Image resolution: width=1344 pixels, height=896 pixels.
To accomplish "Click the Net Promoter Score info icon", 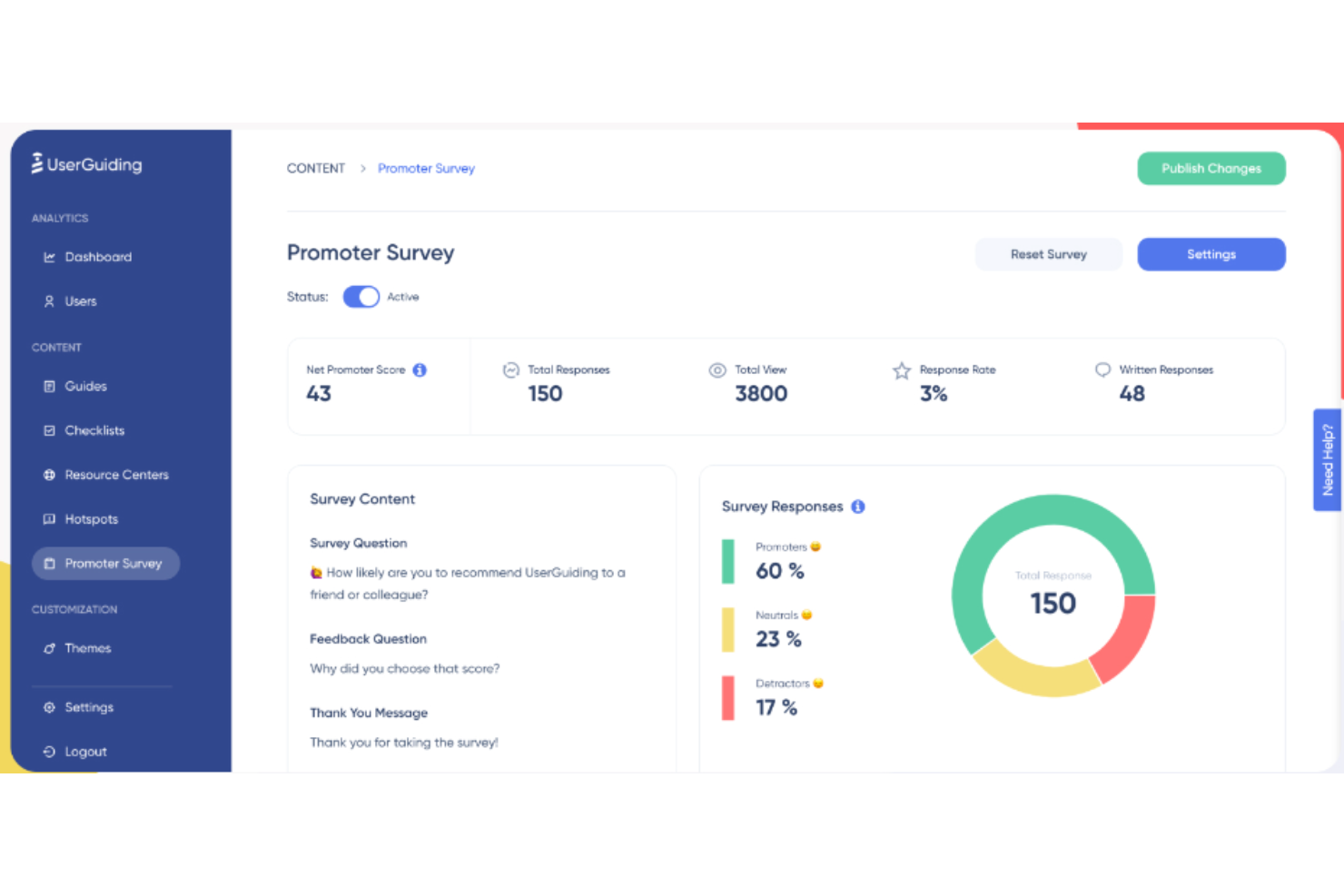I will tap(419, 369).
